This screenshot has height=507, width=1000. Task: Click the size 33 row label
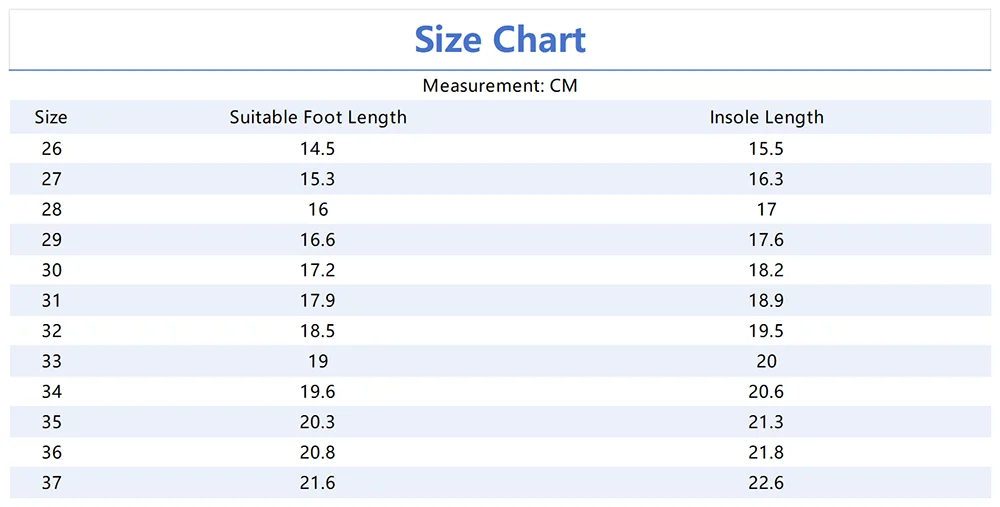pos(51,361)
